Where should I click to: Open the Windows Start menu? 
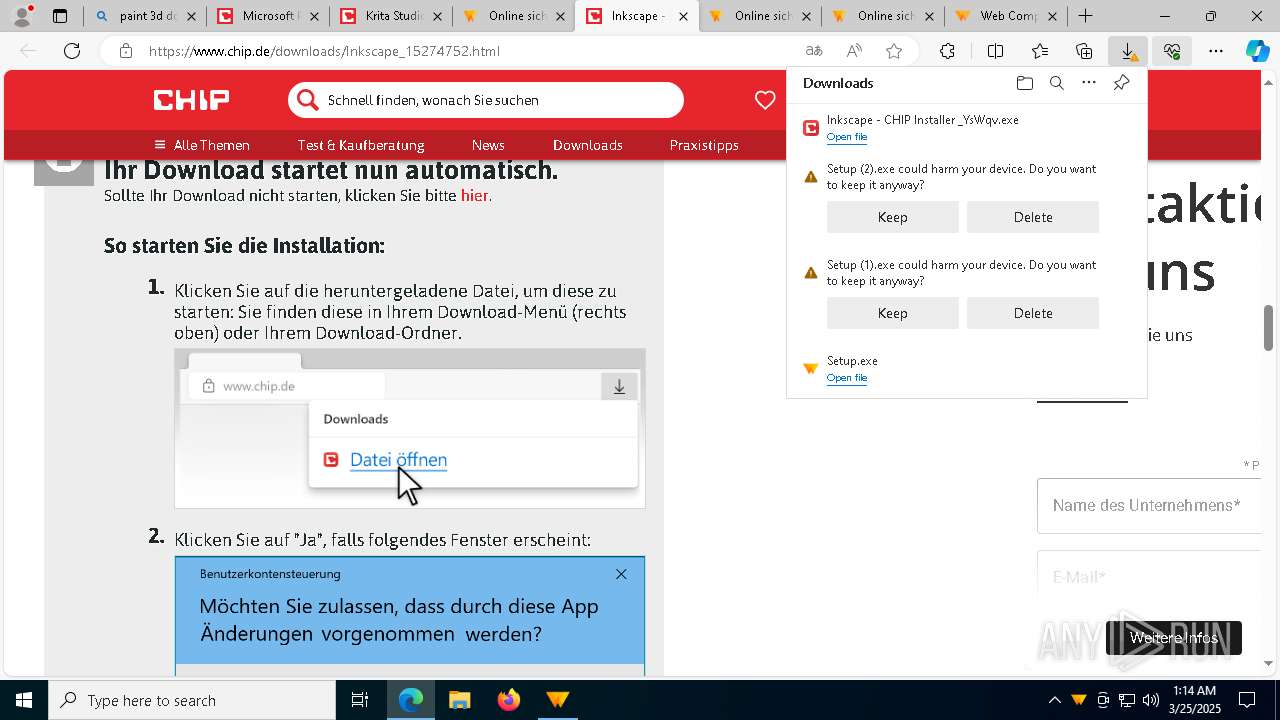24,700
